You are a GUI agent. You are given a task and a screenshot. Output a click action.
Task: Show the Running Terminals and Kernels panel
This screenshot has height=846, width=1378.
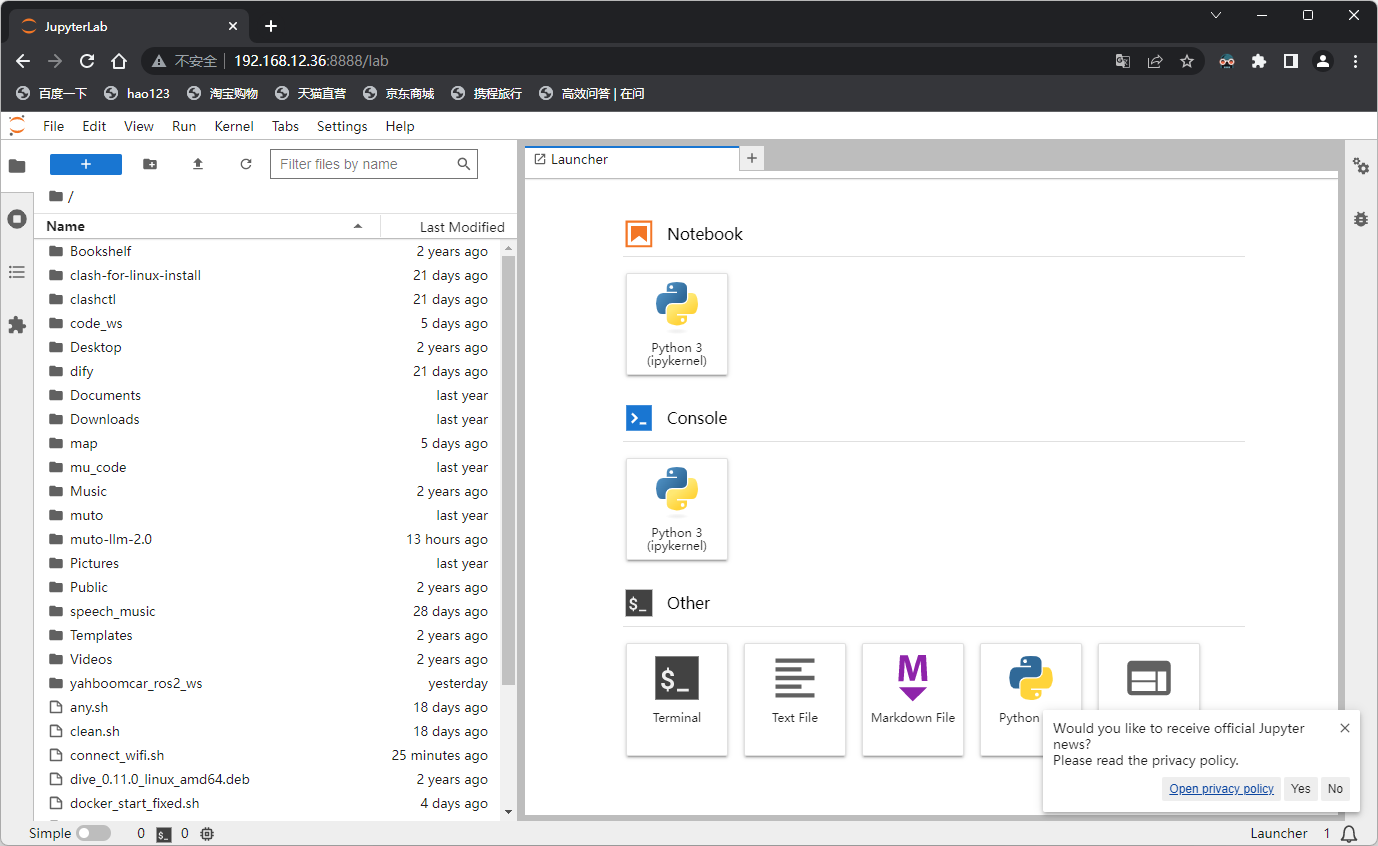click(x=17, y=219)
